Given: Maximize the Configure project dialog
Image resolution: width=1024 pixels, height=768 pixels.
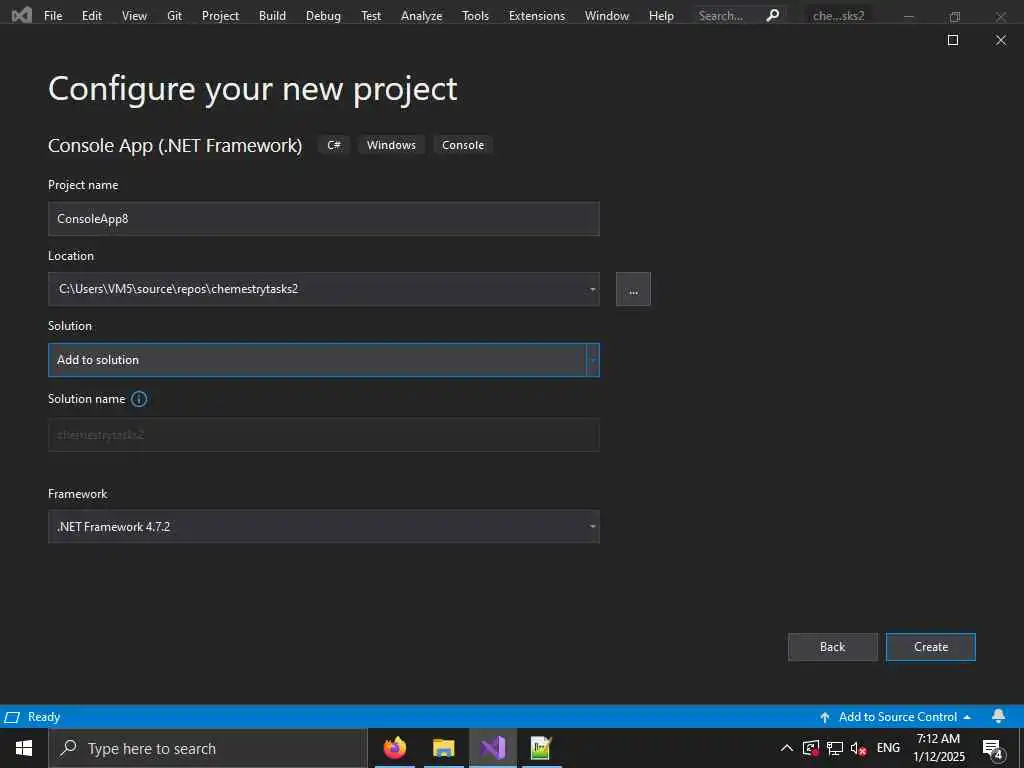Looking at the screenshot, I should (x=953, y=40).
